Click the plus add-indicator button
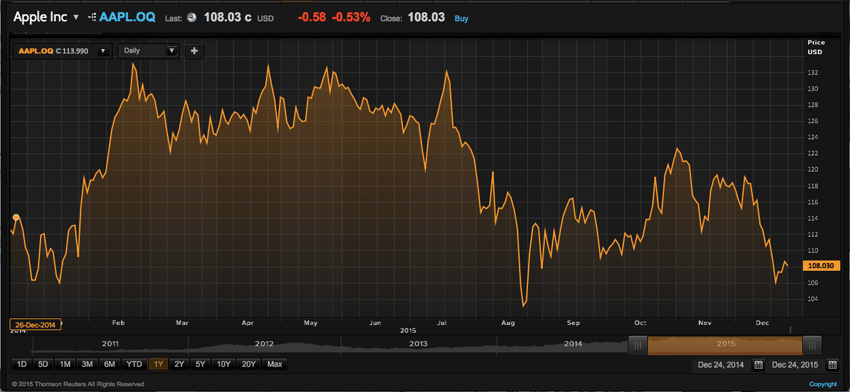This screenshot has height=392, width=850. [195, 51]
